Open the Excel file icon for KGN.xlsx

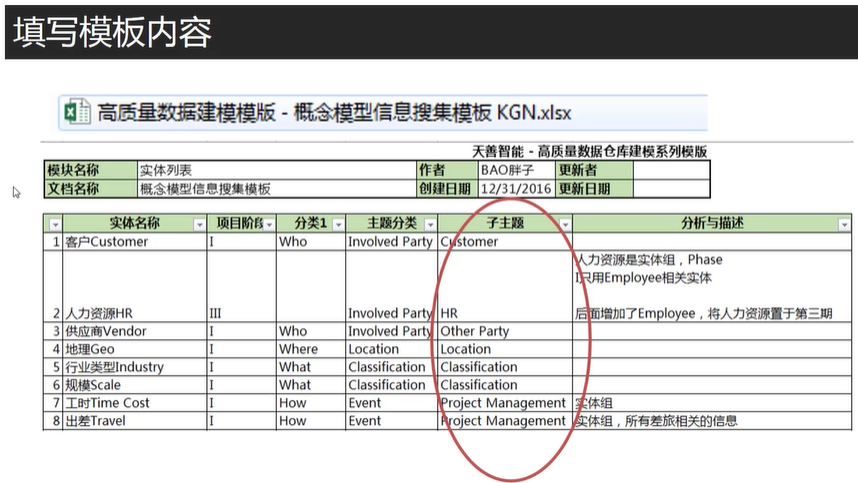pyautogui.click(x=77, y=112)
